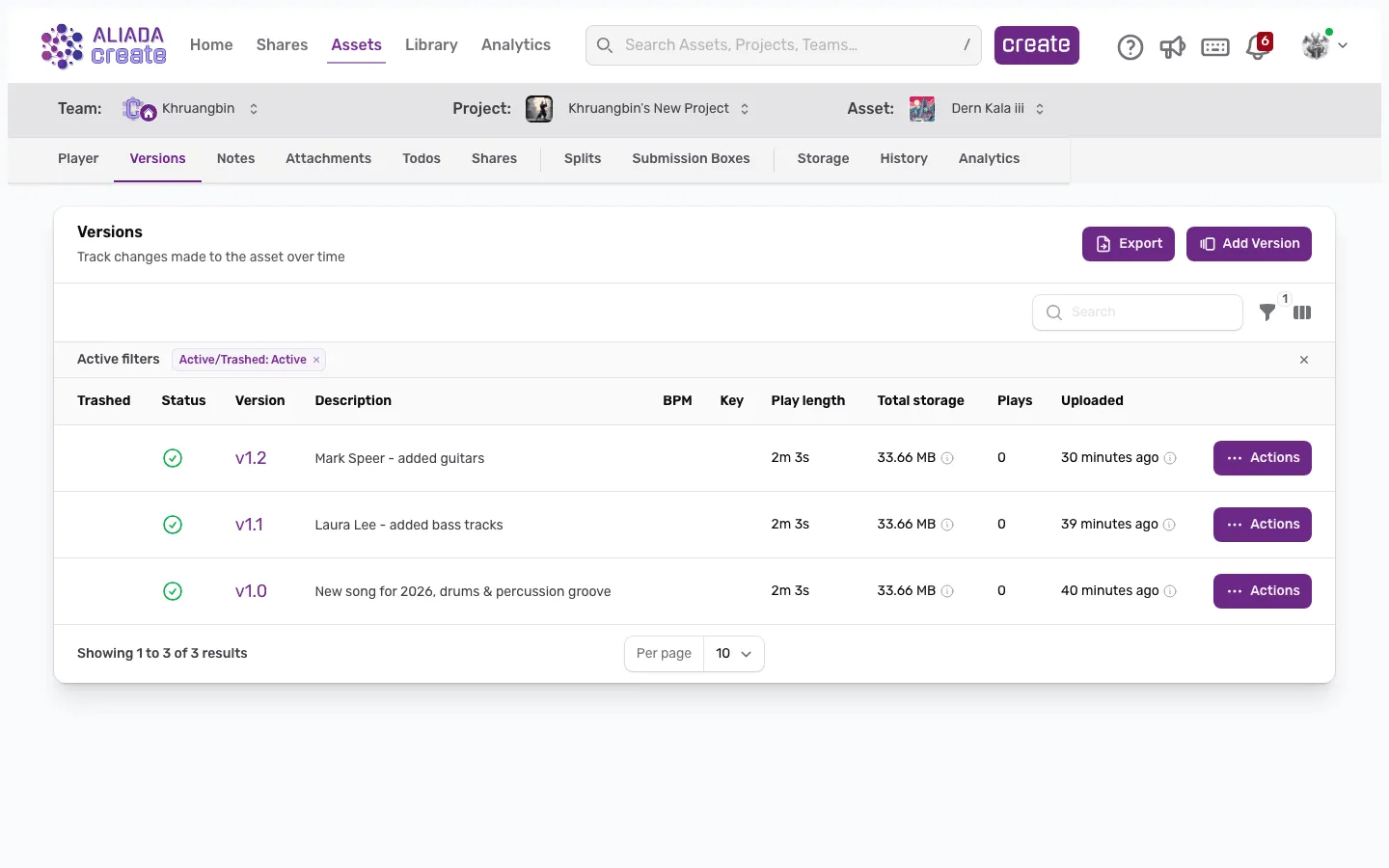Open keyboard shortcuts icon

pyautogui.click(x=1214, y=46)
